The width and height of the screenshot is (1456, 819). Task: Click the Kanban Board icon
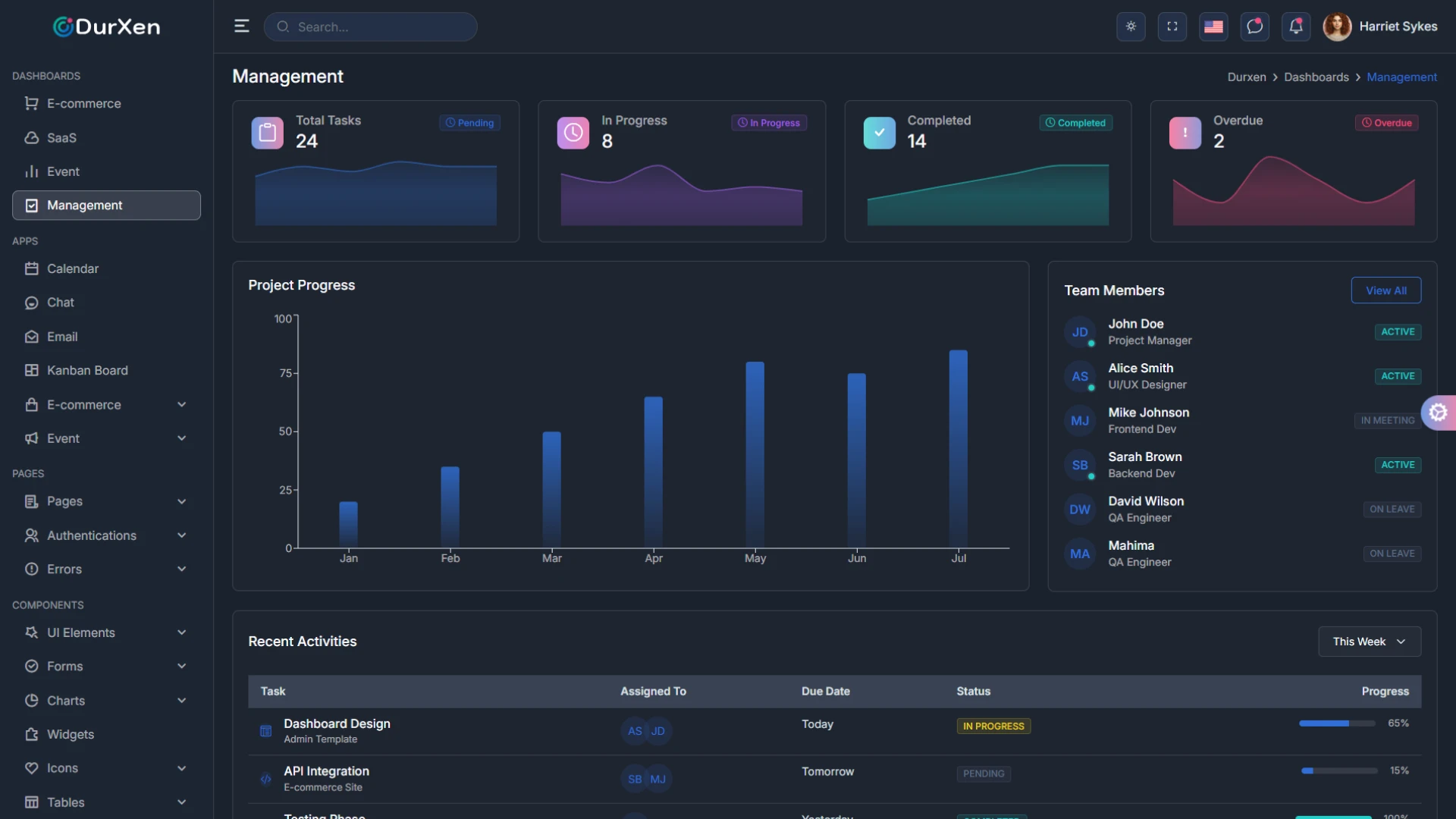pos(31,370)
